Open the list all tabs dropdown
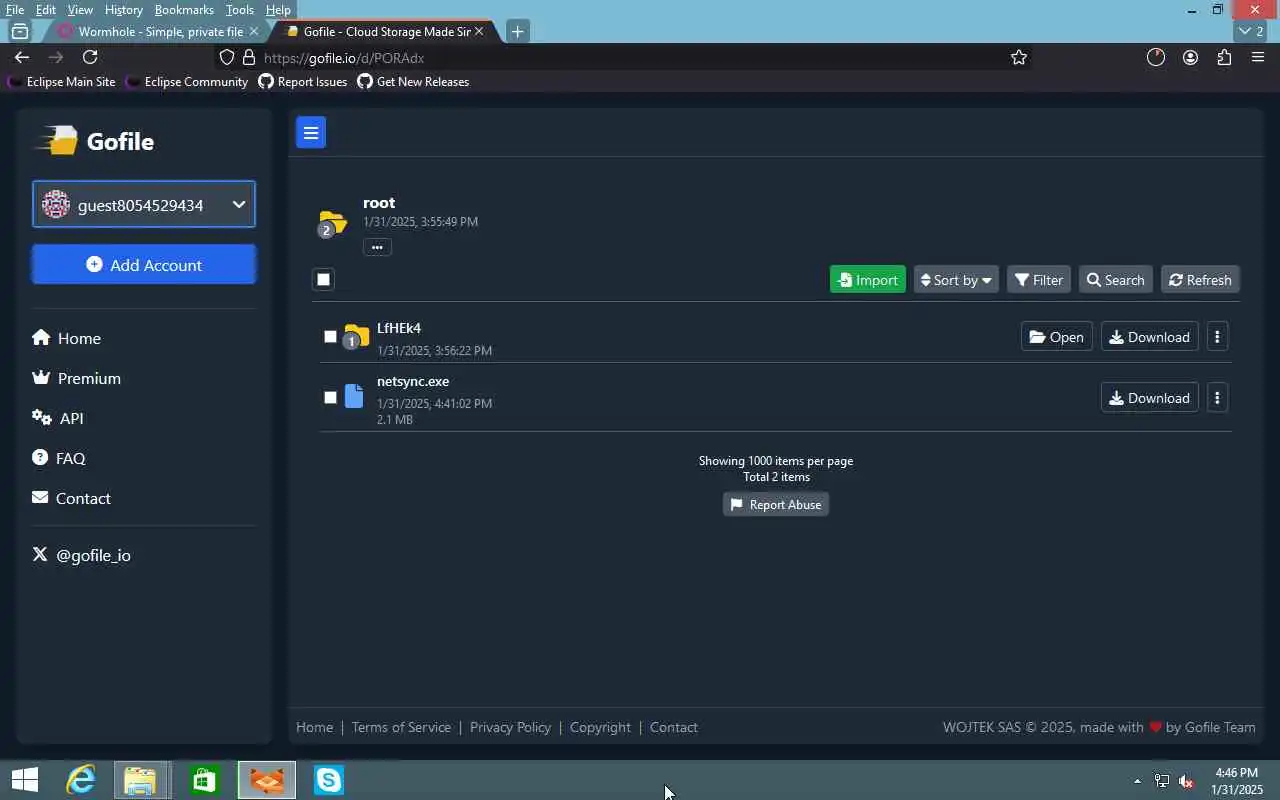The image size is (1280, 800). 1251,32
